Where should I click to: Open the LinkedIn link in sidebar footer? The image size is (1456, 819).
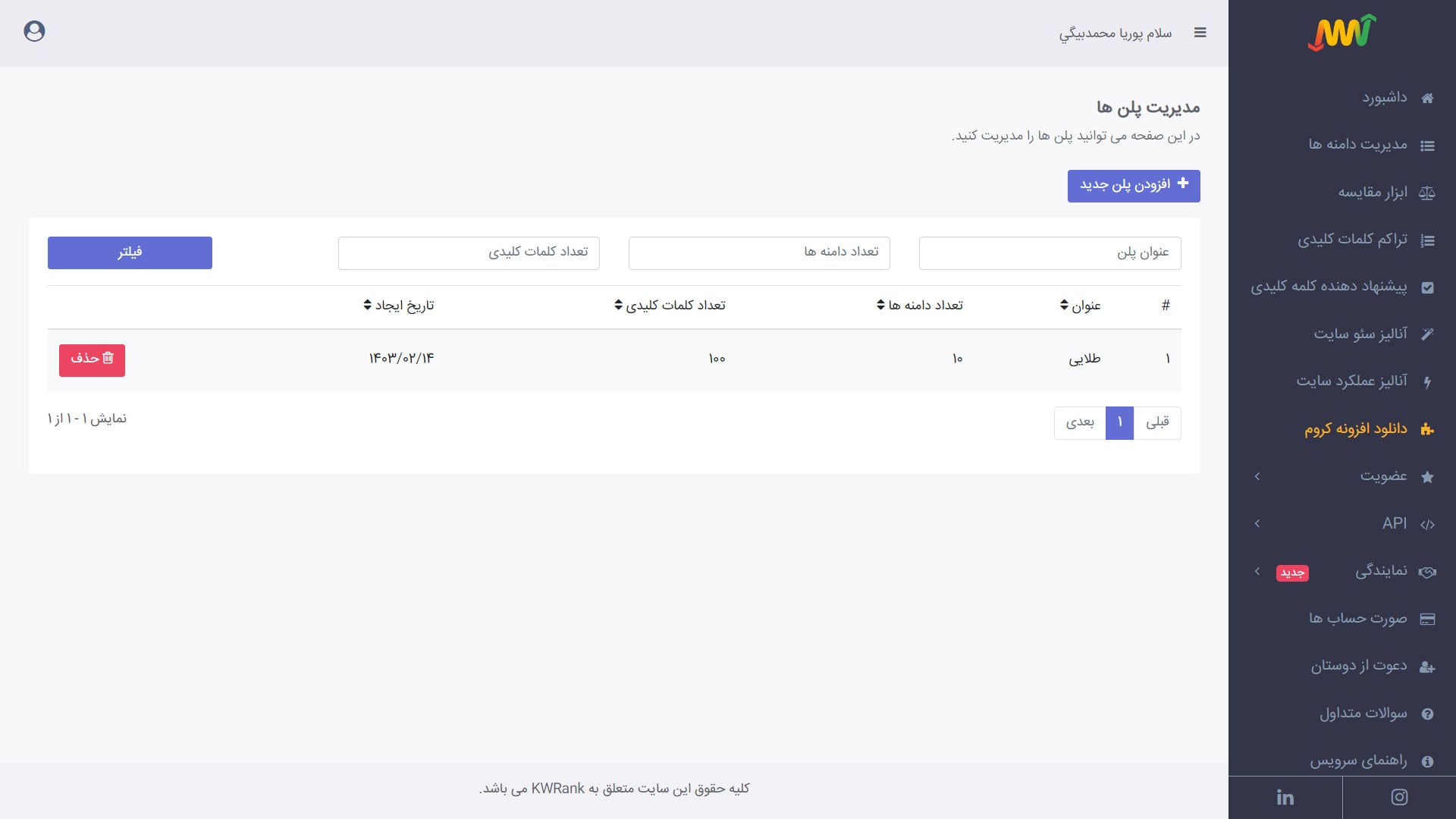tap(1285, 797)
